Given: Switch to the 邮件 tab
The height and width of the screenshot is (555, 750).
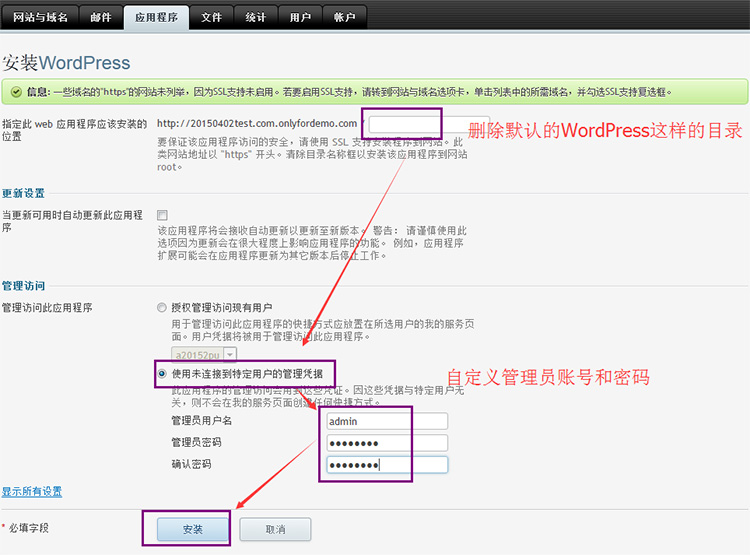Looking at the screenshot, I should (x=101, y=17).
